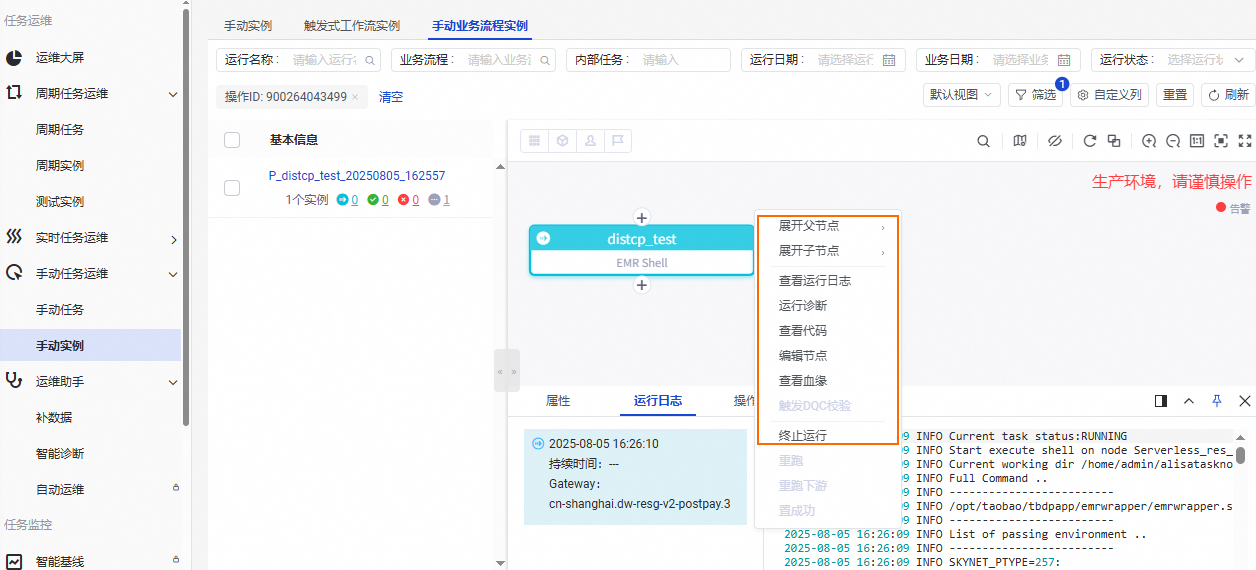Image resolution: width=1256 pixels, height=570 pixels.
Task: Open 周期实例 in the sidebar
Action: click(x=60, y=166)
